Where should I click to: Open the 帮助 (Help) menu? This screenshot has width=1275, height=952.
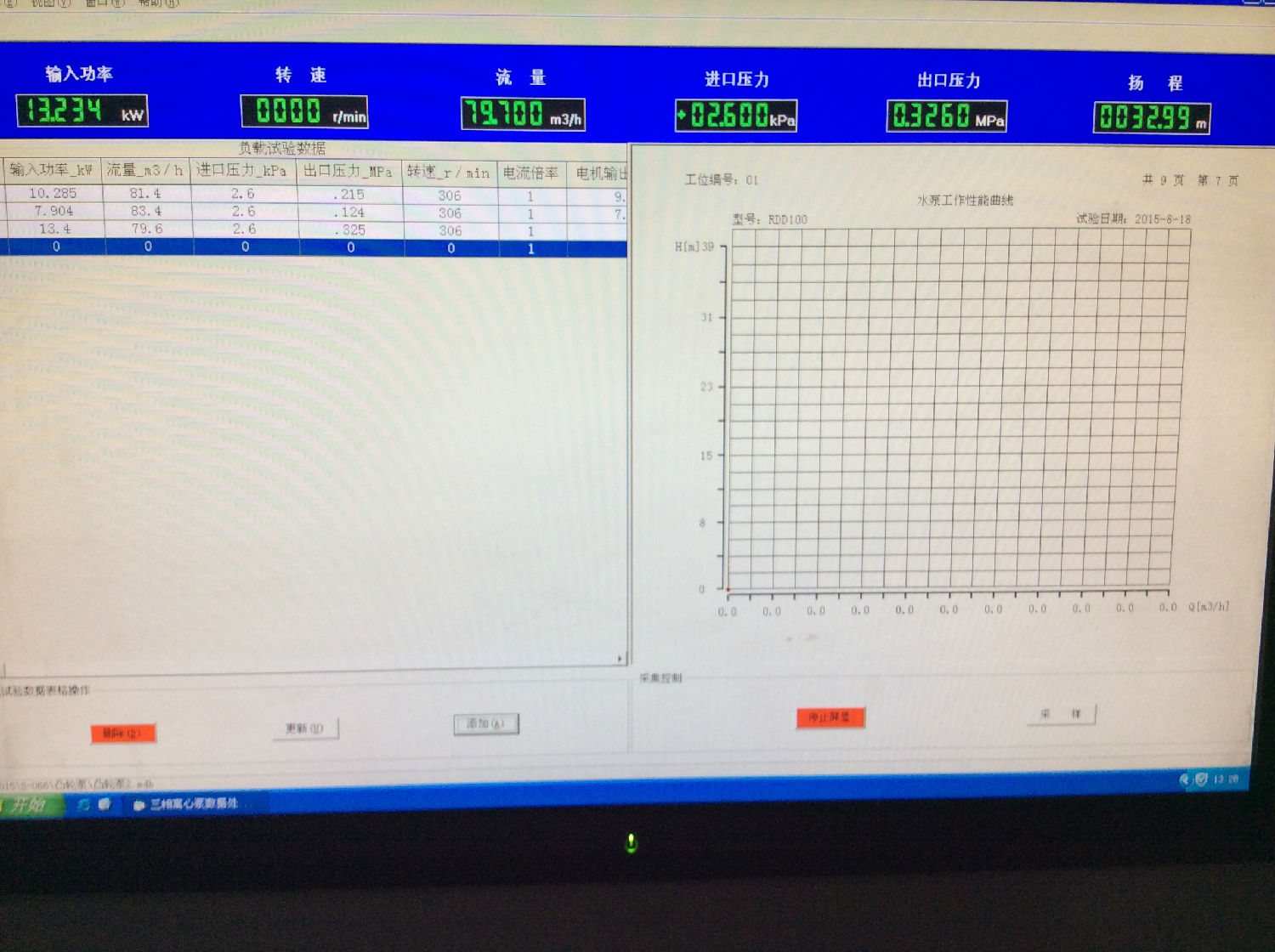159,3
